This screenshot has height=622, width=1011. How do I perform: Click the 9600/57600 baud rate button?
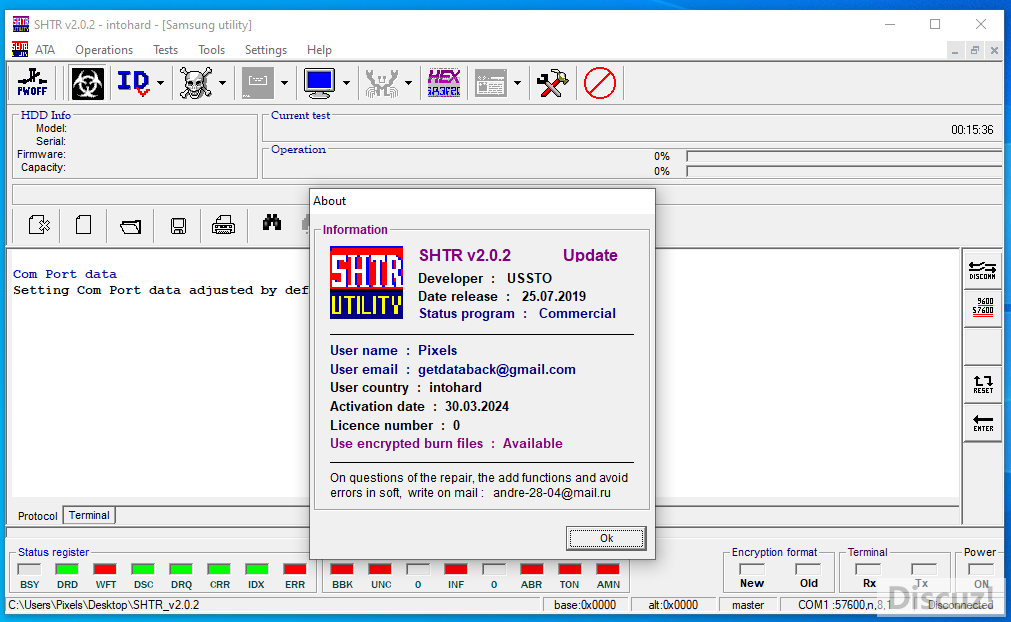983,307
